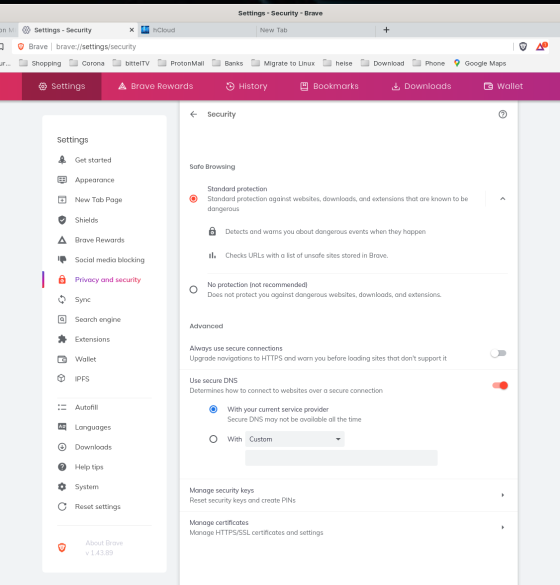560x585 pixels.
Task: Expand Manage security keys row arrow
Action: (503, 495)
